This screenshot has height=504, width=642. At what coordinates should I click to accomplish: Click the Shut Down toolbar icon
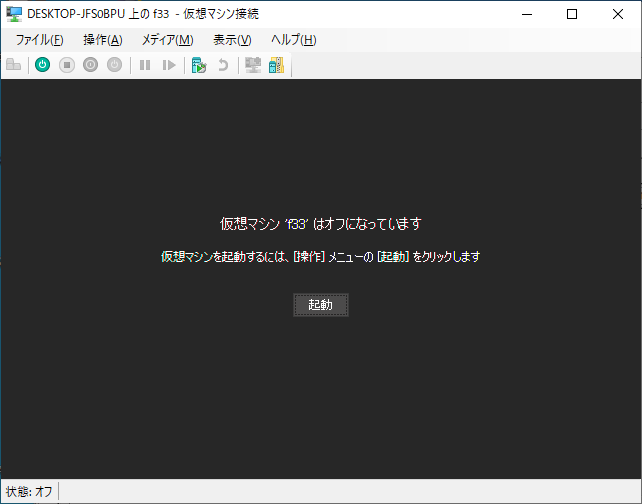click(x=90, y=65)
